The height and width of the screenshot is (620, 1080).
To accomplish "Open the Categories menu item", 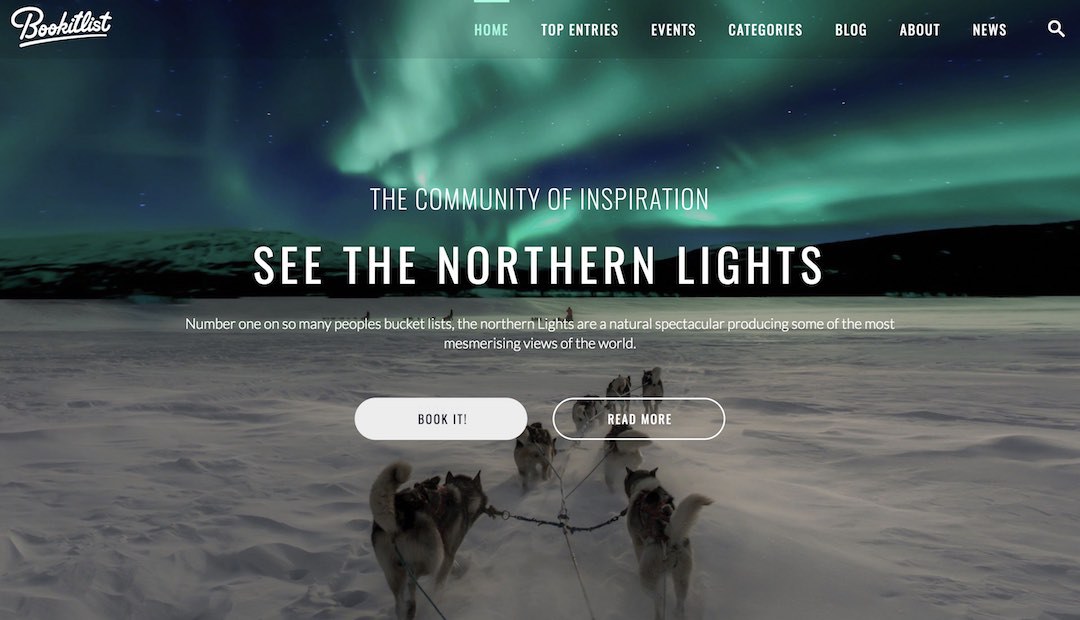I will pos(765,30).
